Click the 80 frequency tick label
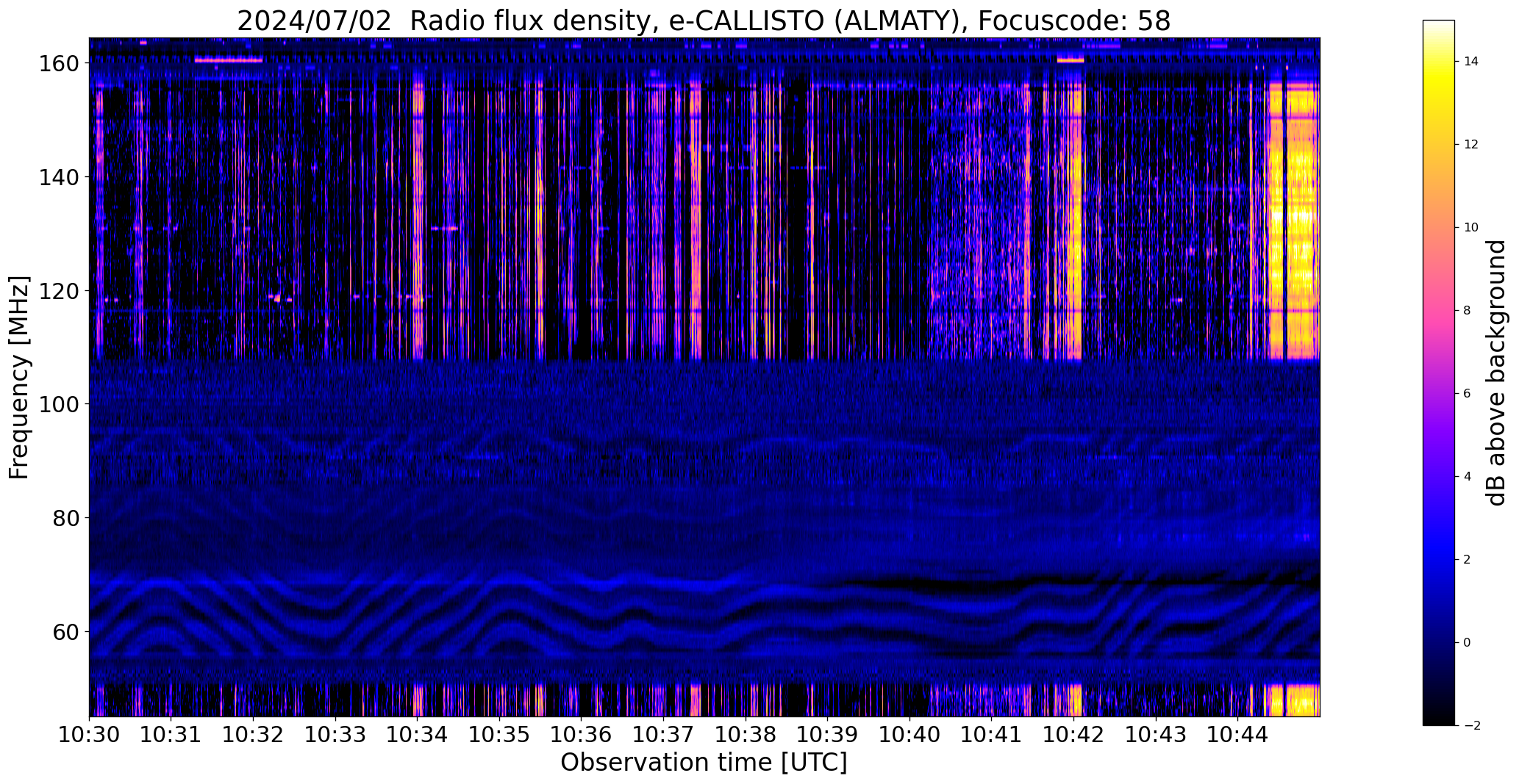This screenshot has width=1519, height=784. coord(65,518)
